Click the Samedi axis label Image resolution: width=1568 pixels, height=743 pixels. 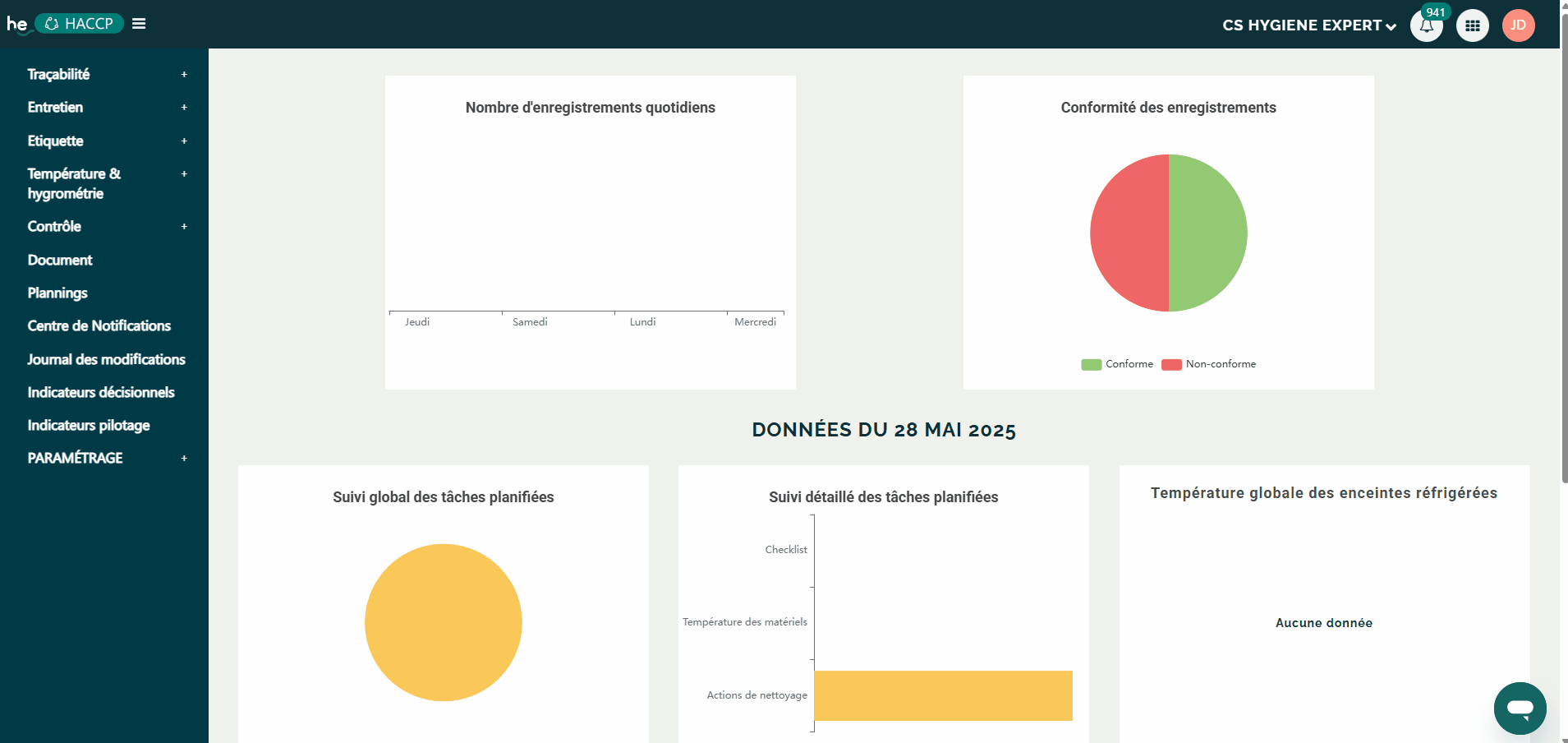(x=530, y=322)
